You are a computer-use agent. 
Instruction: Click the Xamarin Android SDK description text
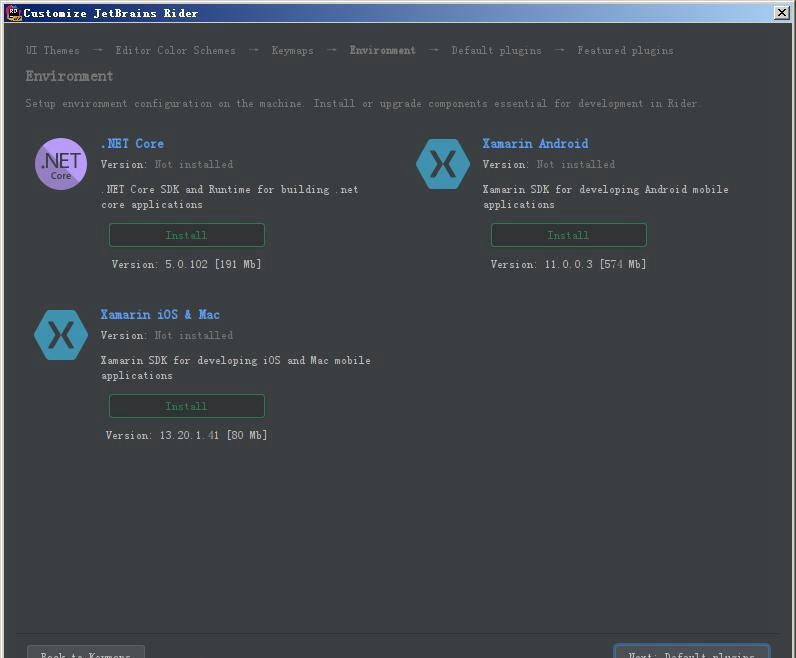point(606,197)
